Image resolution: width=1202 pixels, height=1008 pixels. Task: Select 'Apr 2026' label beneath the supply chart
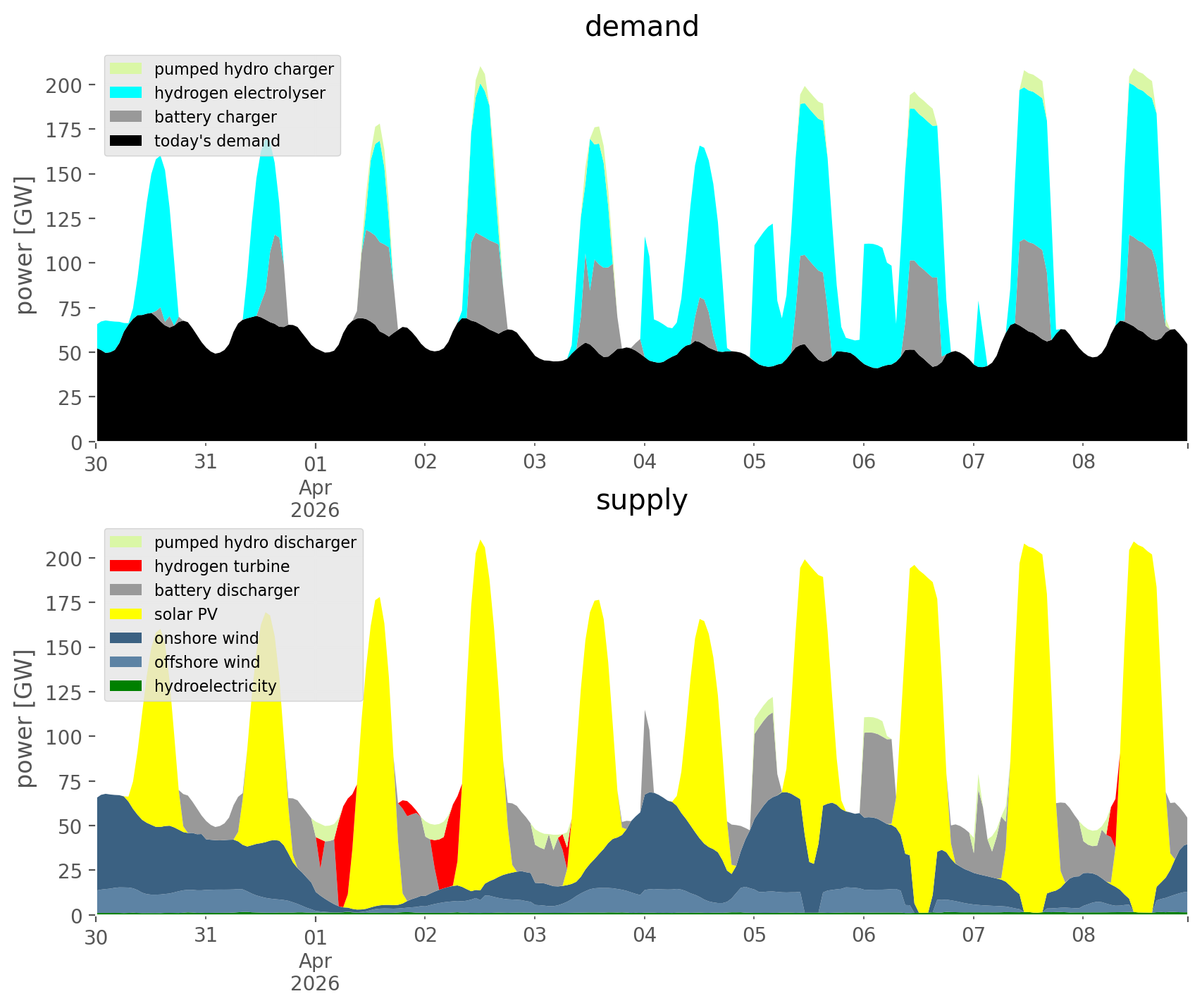pos(315,972)
